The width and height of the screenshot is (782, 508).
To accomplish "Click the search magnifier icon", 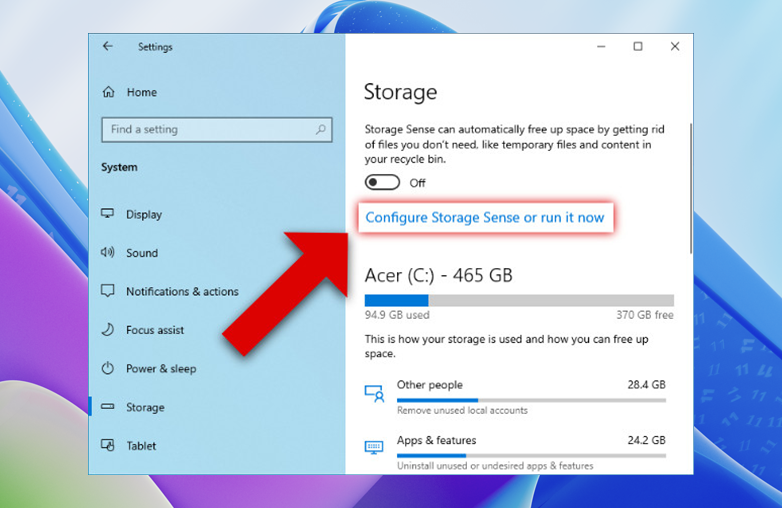I will pos(321,130).
